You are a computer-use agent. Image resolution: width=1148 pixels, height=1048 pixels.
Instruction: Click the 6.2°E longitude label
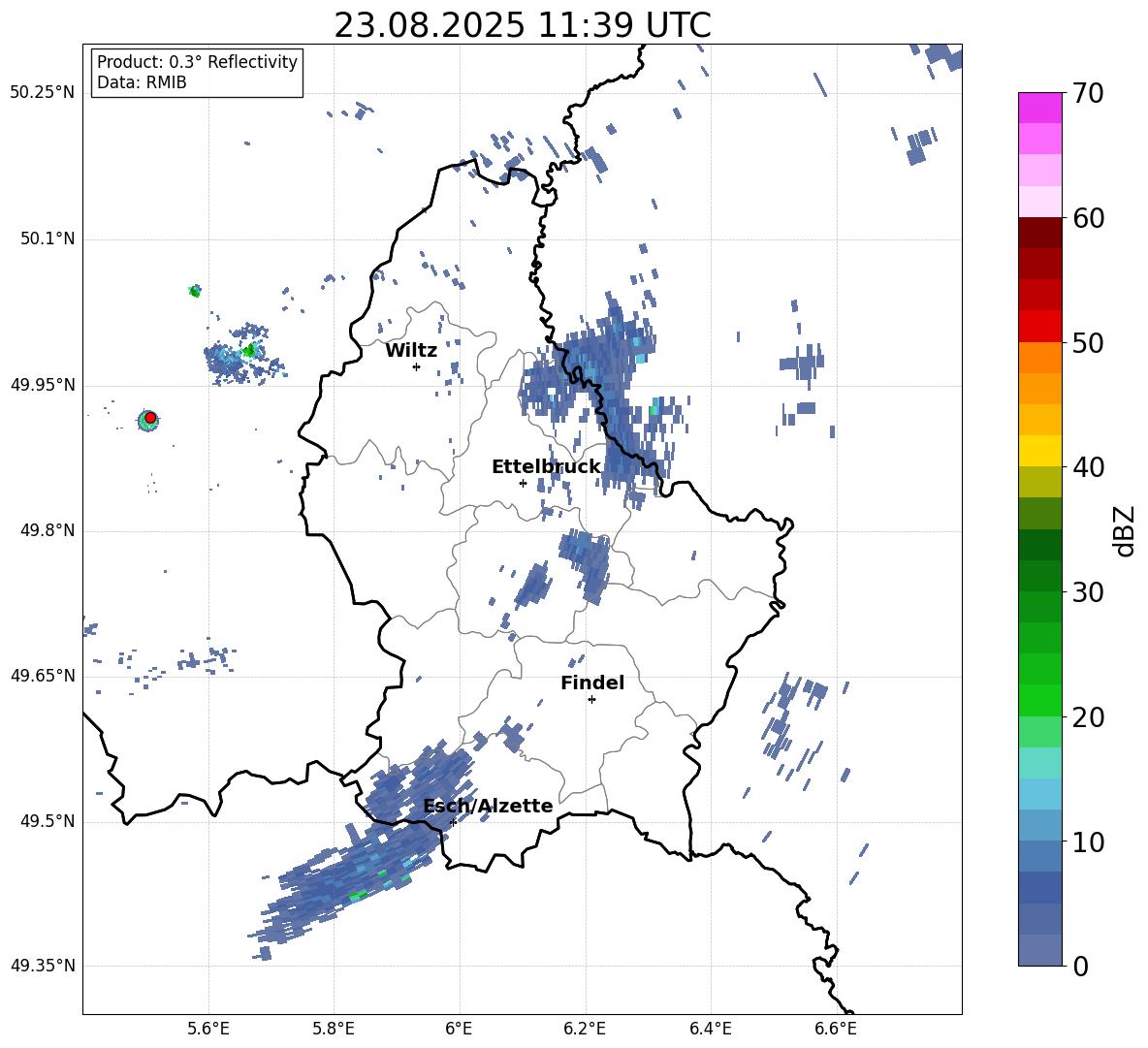coord(585,1029)
